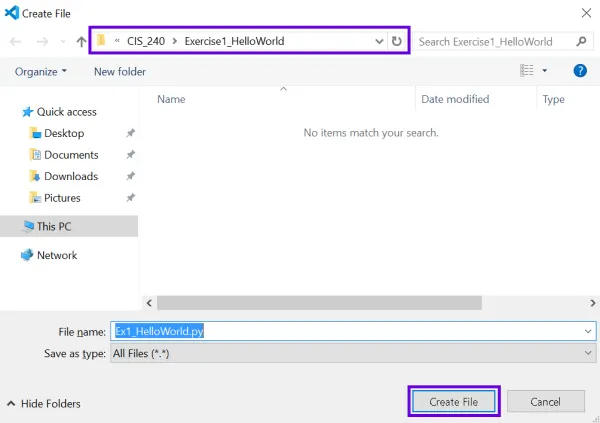
Task: Click the Back navigation arrow
Action: pyautogui.click(x=15, y=41)
